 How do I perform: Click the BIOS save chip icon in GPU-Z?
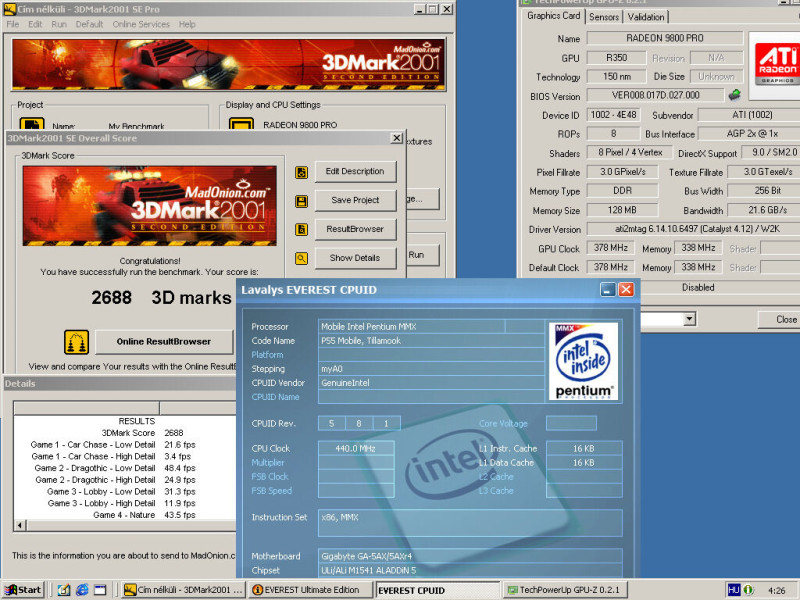click(735, 95)
